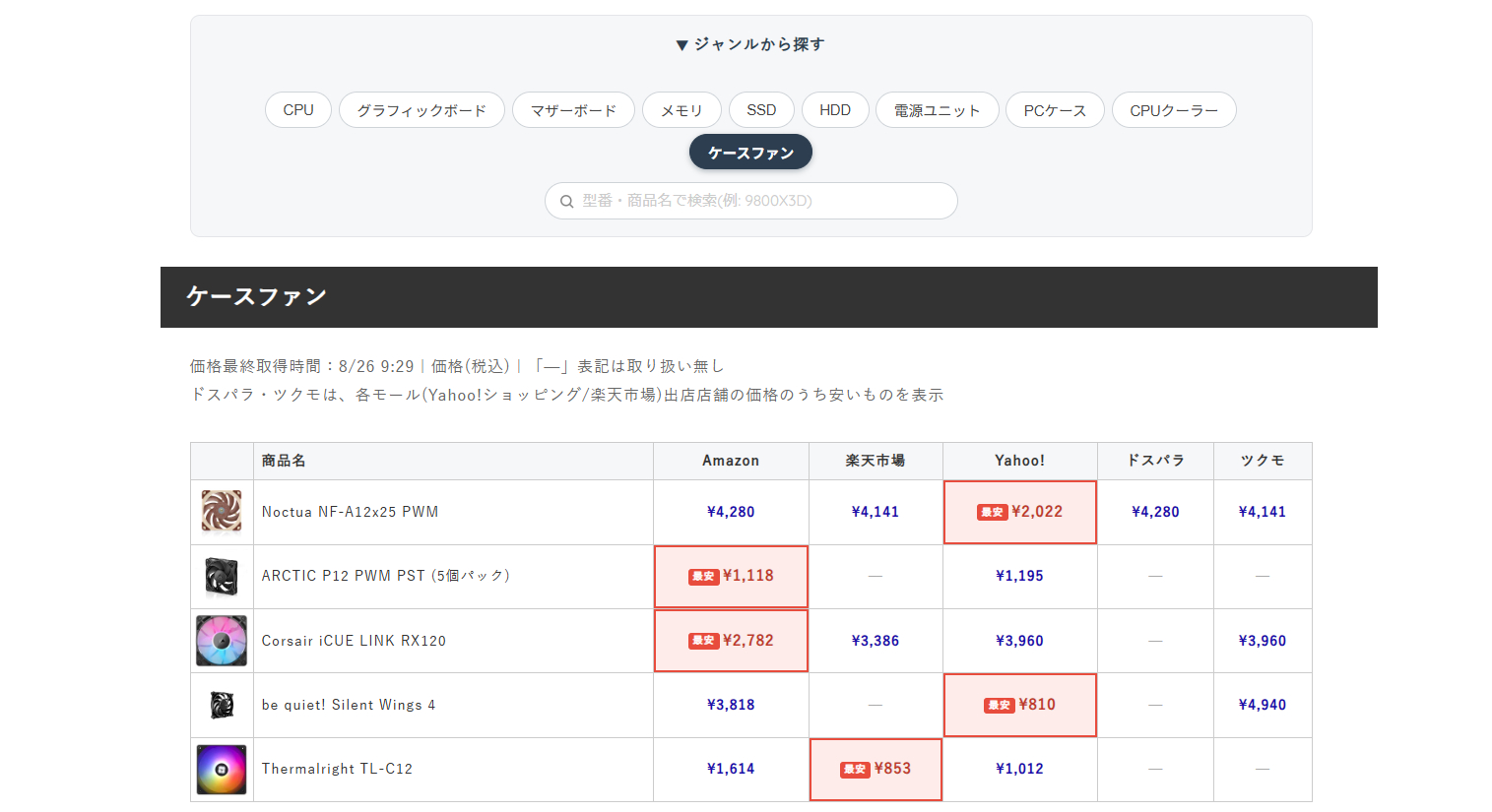Click the ケースファン section heading
Screen dimensions: 1492x812
point(256,296)
